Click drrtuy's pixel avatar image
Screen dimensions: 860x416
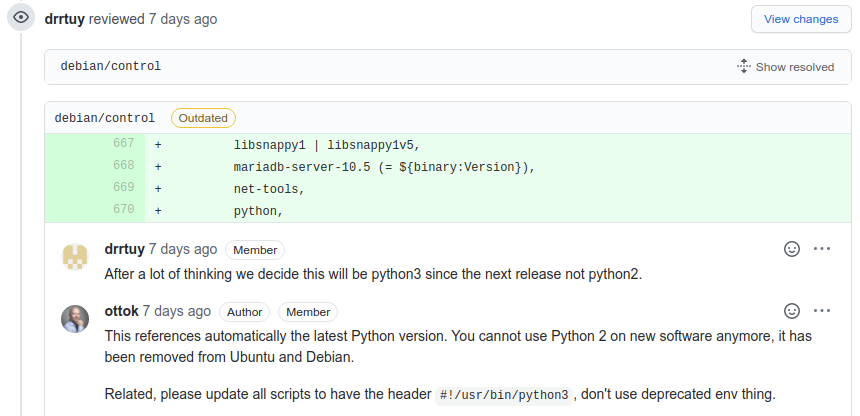[x=74, y=257]
